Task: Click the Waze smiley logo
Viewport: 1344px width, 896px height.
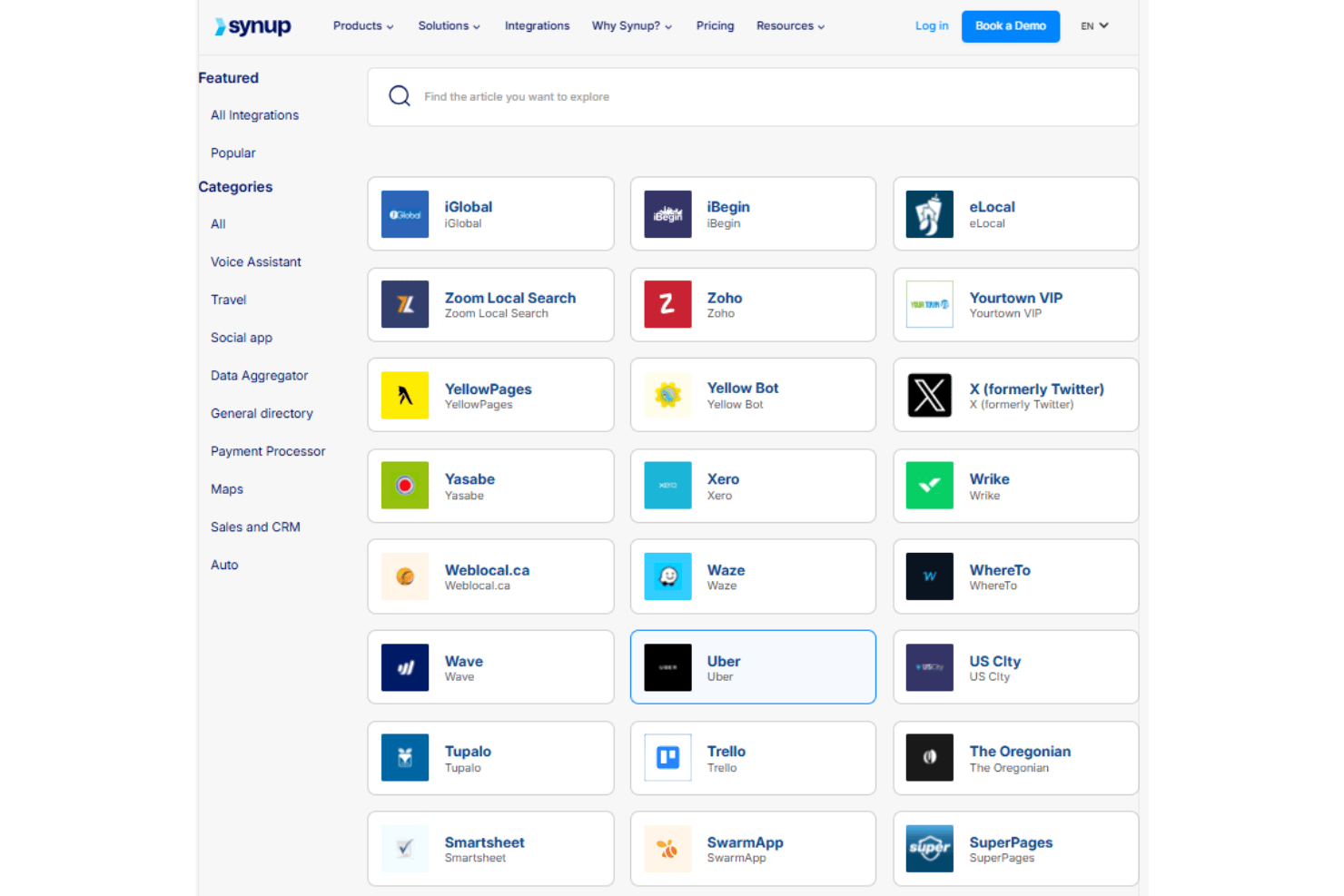Action: [x=667, y=576]
